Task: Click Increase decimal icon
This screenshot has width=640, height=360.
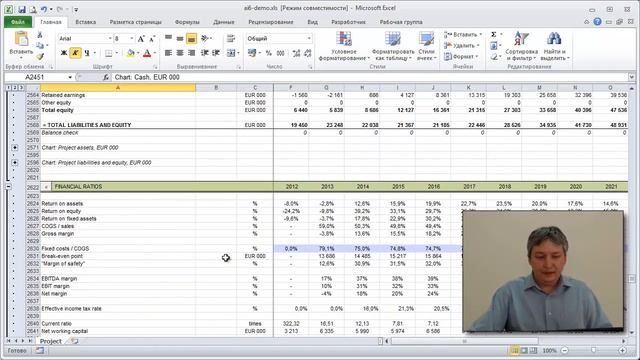Action: [296, 53]
